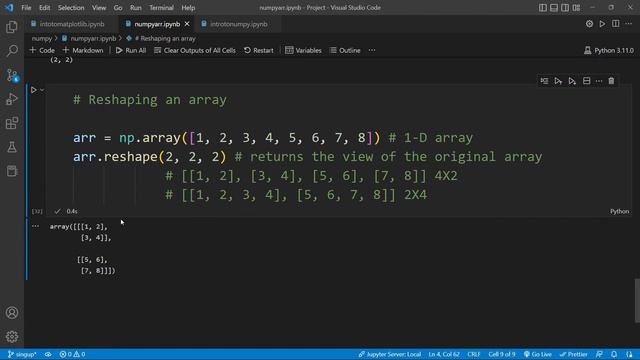Open the Testing flask view
The height and width of the screenshot is (360, 640).
12,147
